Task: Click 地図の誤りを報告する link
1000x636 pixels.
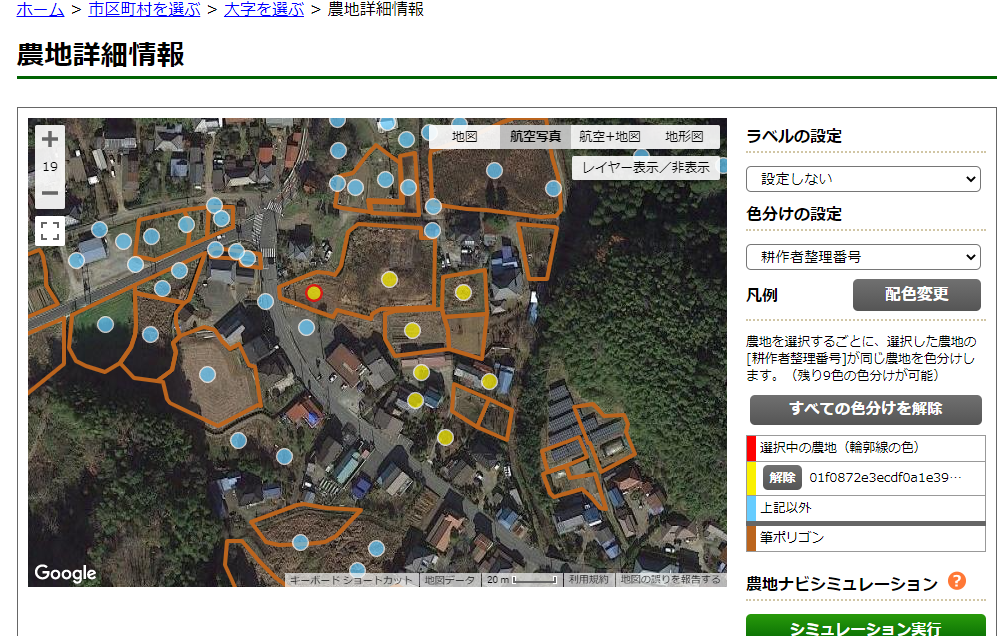Action: [670, 580]
